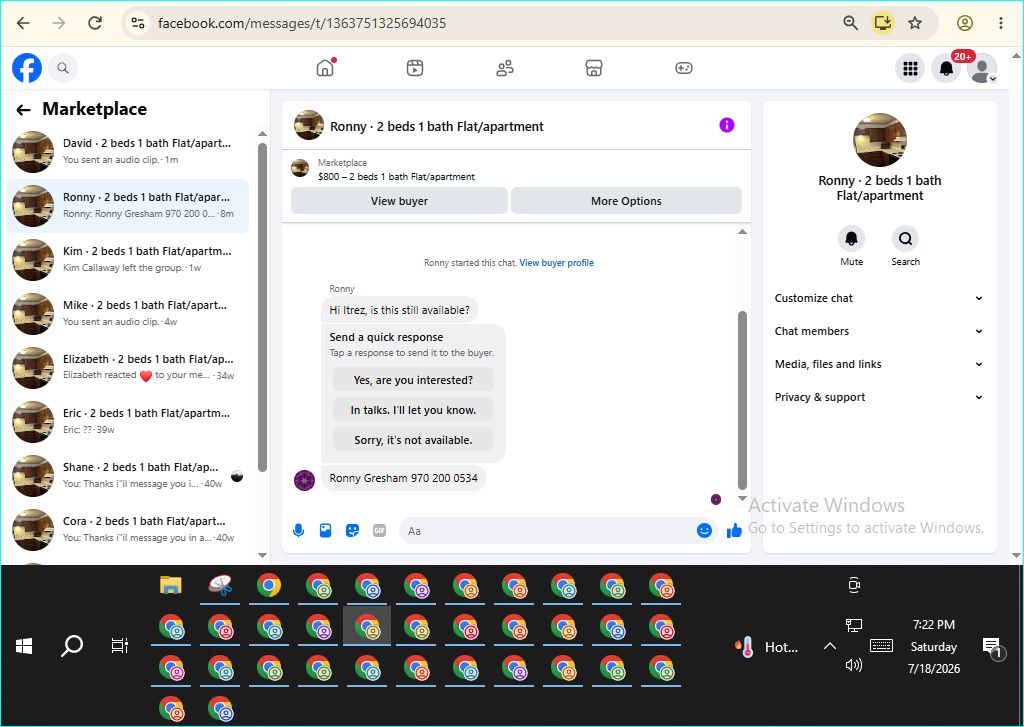
Task: Send a thumbs-up like
Action: (734, 530)
